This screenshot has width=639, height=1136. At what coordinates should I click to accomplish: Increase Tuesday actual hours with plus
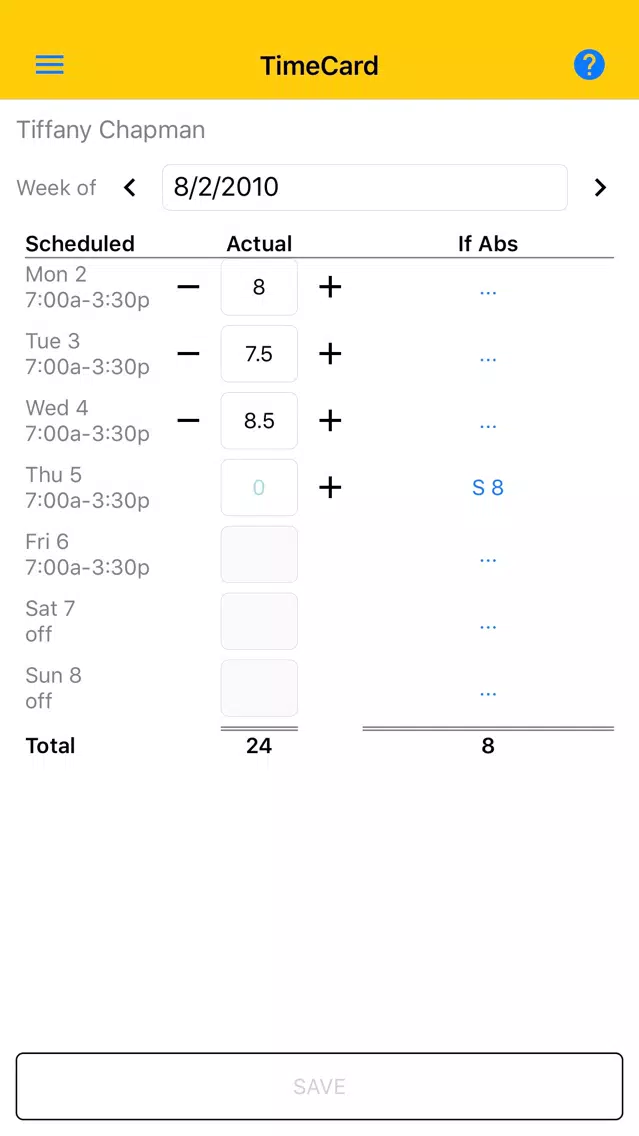click(x=330, y=354)
